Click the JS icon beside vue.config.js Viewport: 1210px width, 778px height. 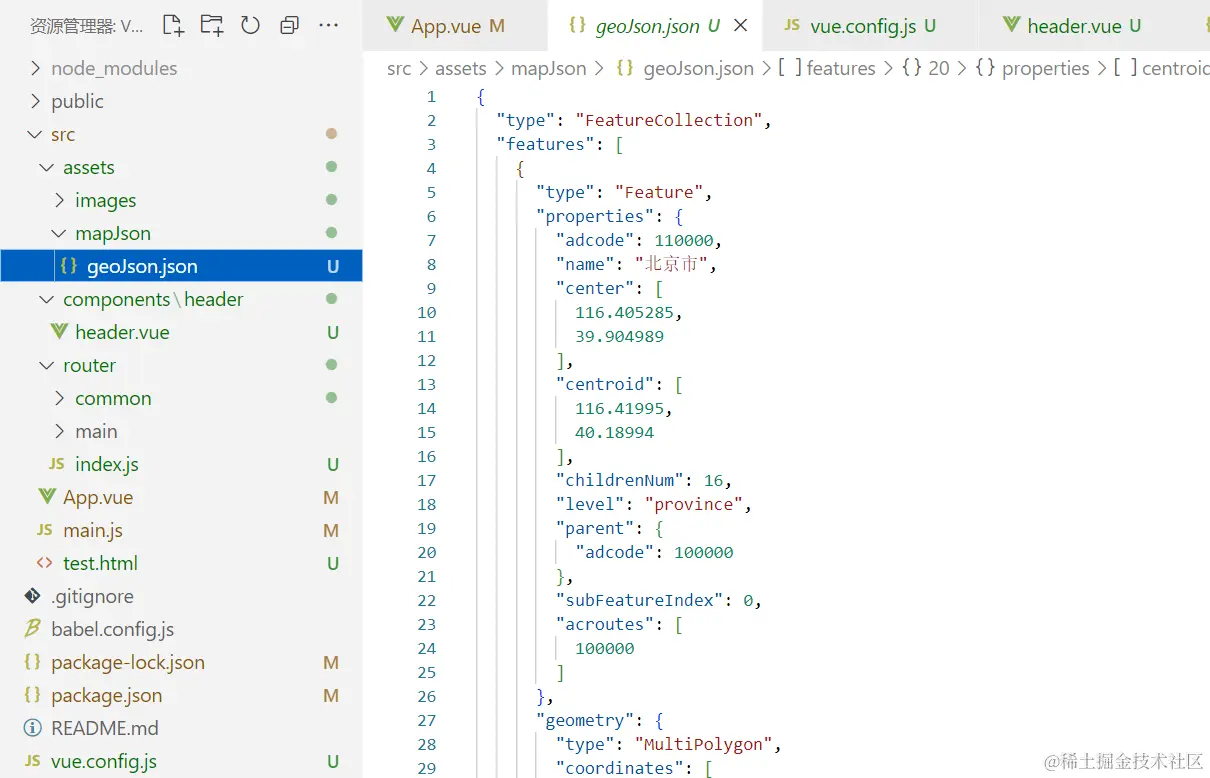(x=31, y=761)
